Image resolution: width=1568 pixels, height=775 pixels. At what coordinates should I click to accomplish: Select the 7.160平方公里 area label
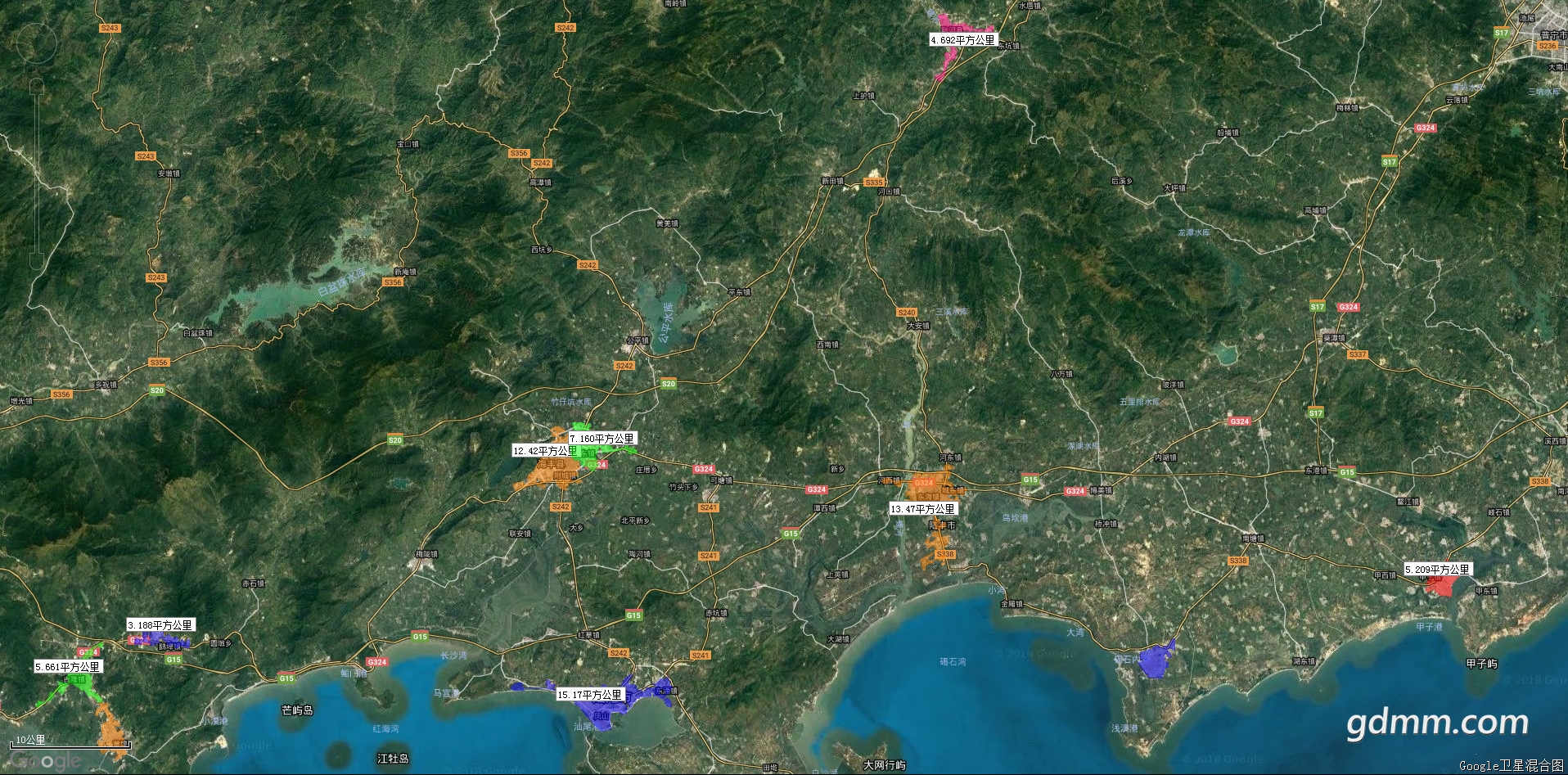[602, 439]
